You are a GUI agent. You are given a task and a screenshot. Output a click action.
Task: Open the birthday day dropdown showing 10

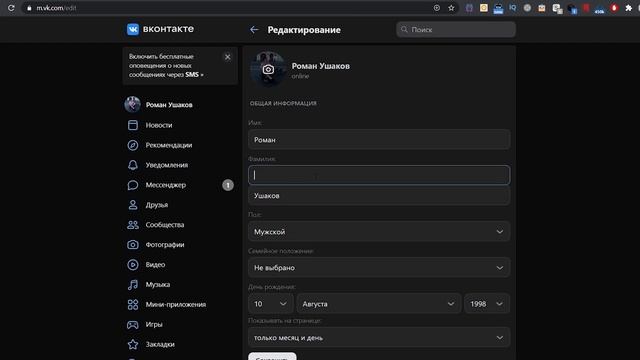271,304
